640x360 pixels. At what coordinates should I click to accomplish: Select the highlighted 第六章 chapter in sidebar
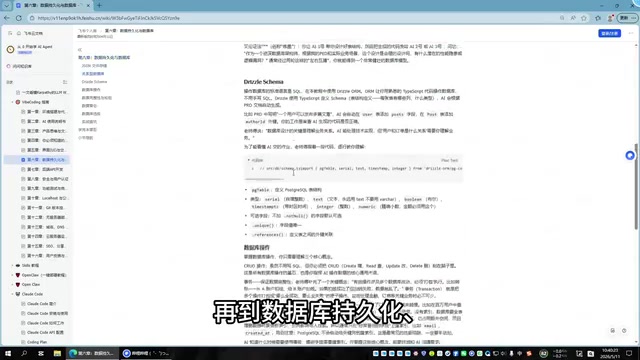37,160
